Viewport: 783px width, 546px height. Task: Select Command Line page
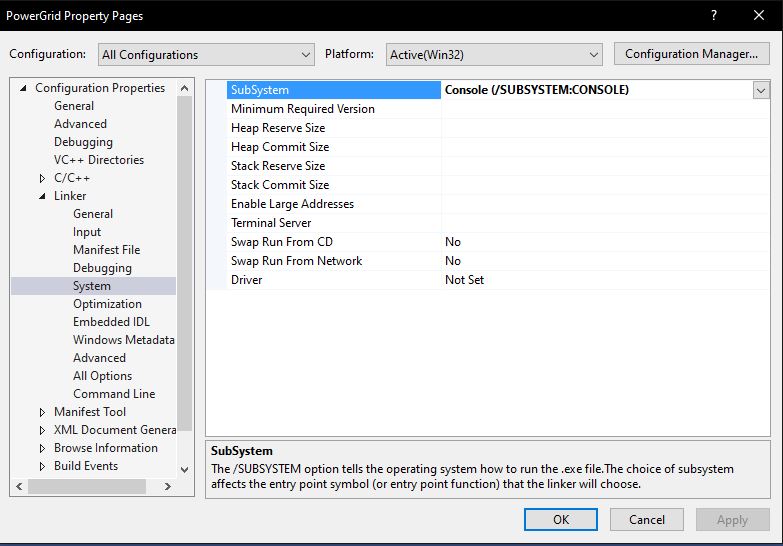(x=114, y=394)
